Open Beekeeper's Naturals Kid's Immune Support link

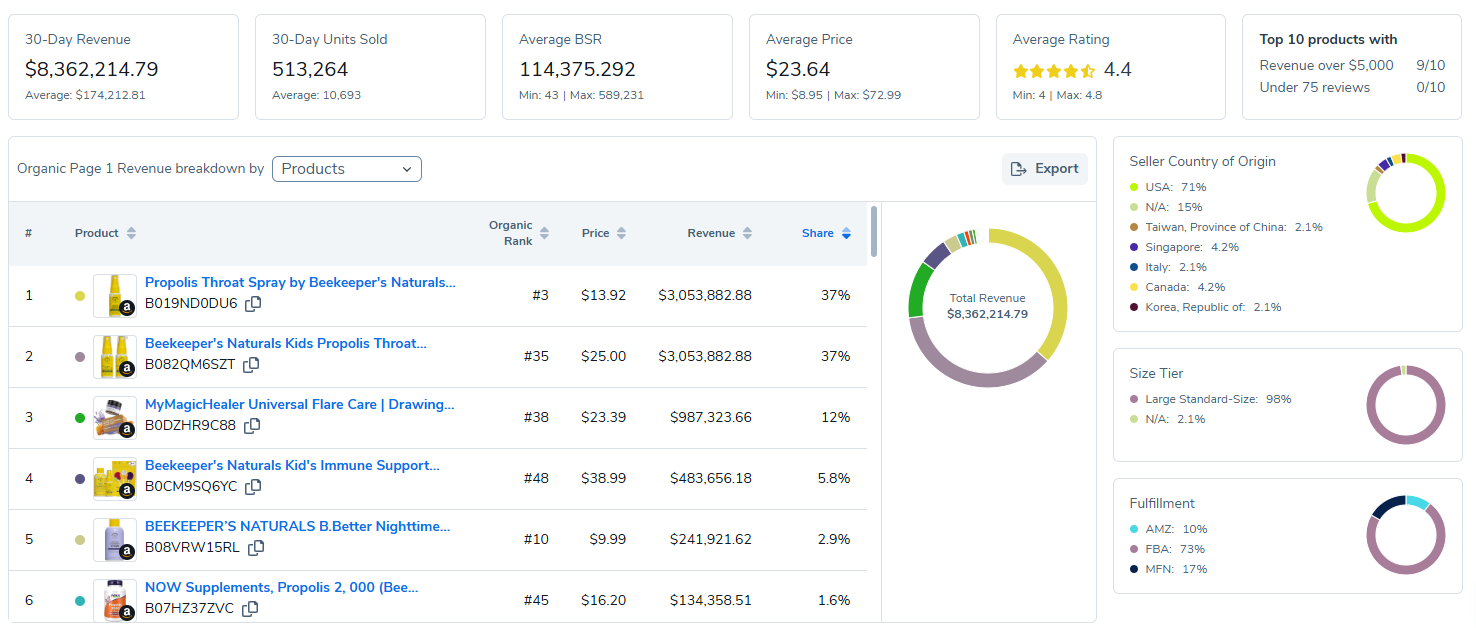click(x=292, y=466)
